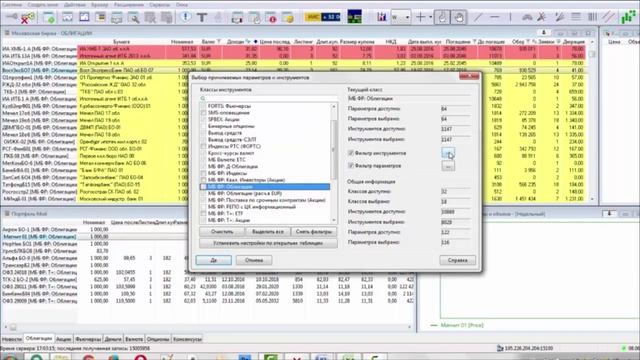Cancel the dialog with the Отмена button
This screenshot has height=360, width=640.
(x=254, y=260)
